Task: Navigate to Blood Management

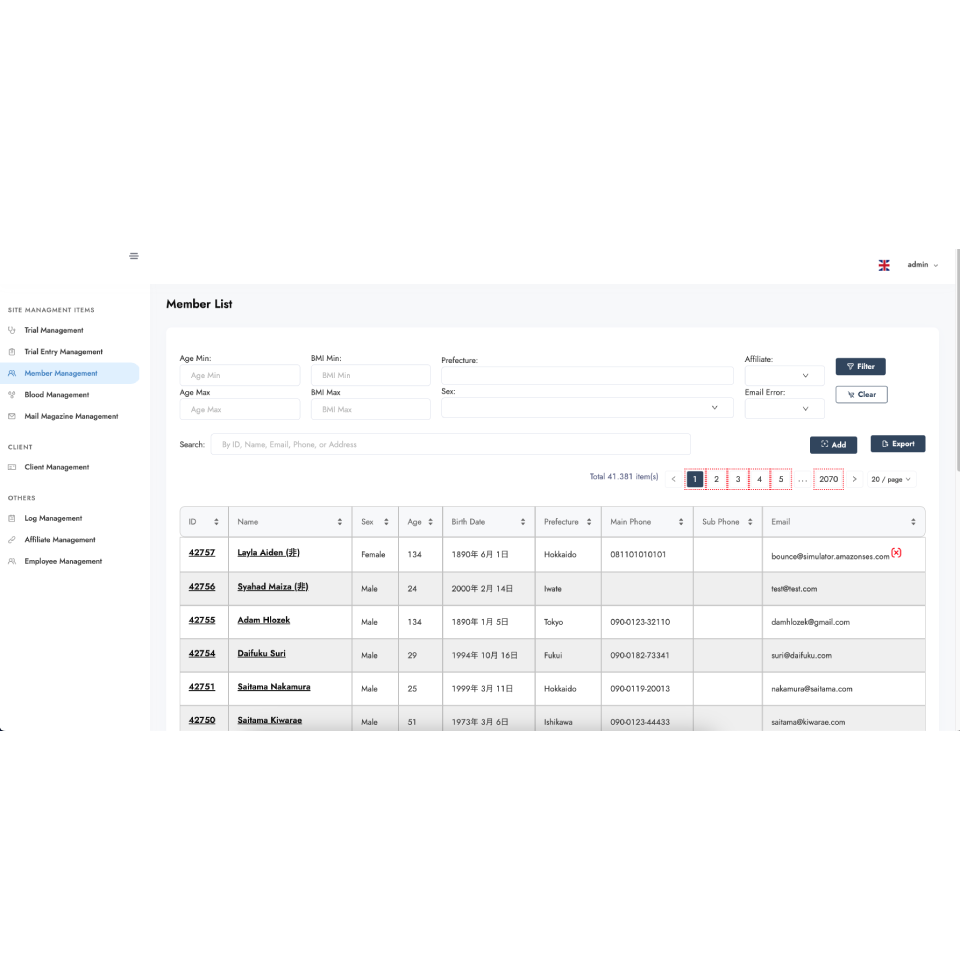Action: [x=57, y=395]
